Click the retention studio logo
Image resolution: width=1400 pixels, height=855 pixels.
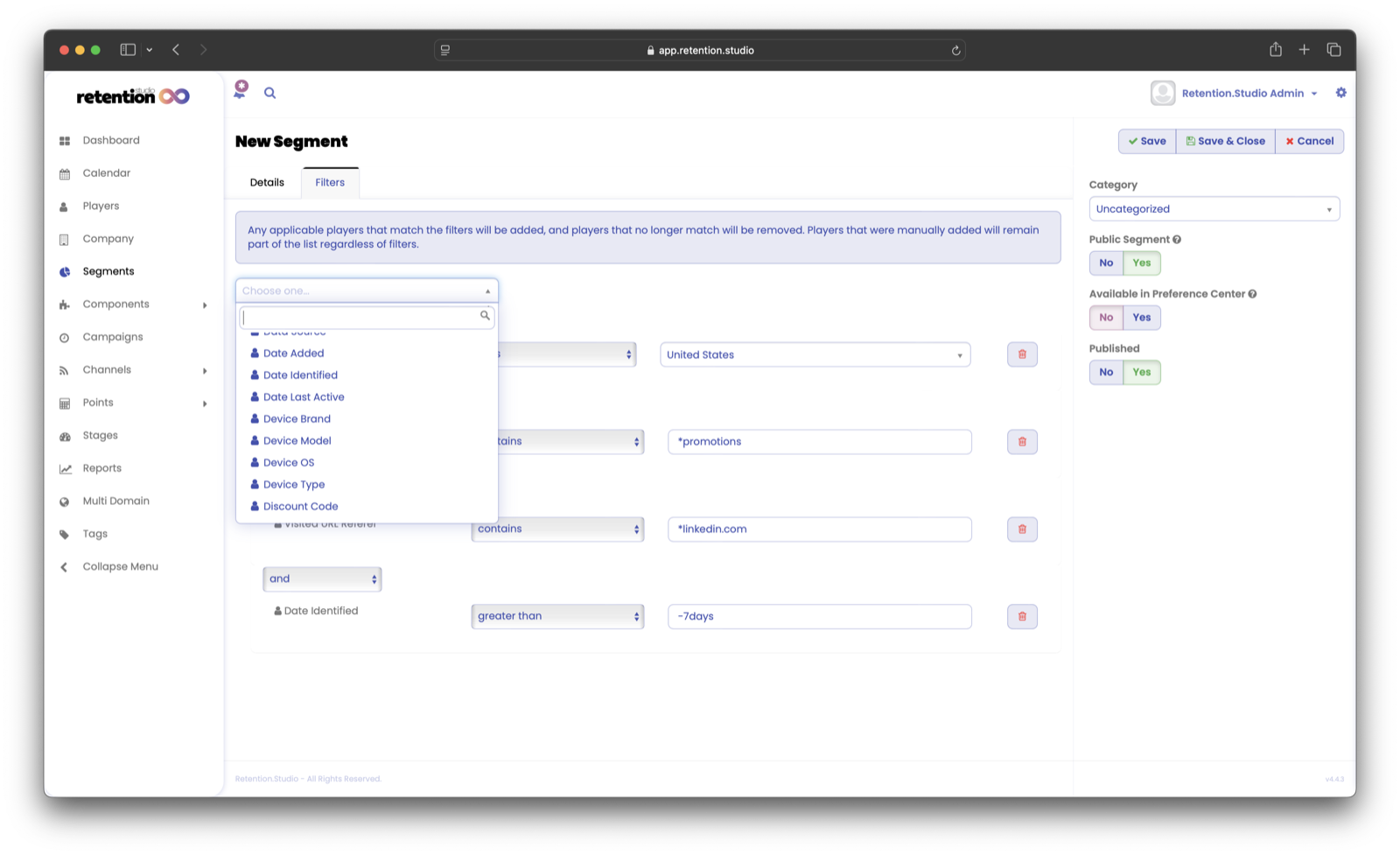point(133,95)
